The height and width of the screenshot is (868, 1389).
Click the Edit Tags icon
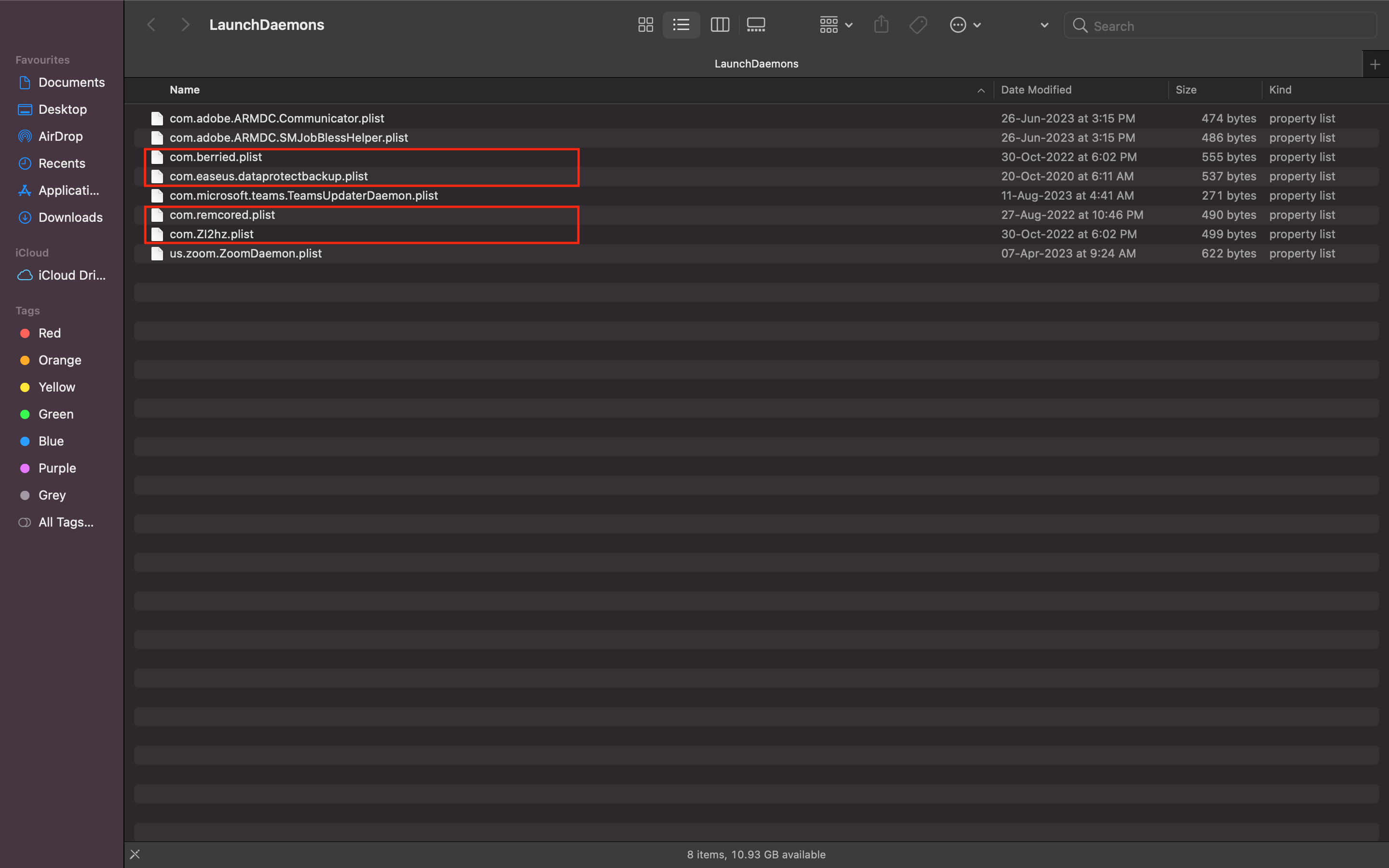pyautogui.click(x=918, y=25)
